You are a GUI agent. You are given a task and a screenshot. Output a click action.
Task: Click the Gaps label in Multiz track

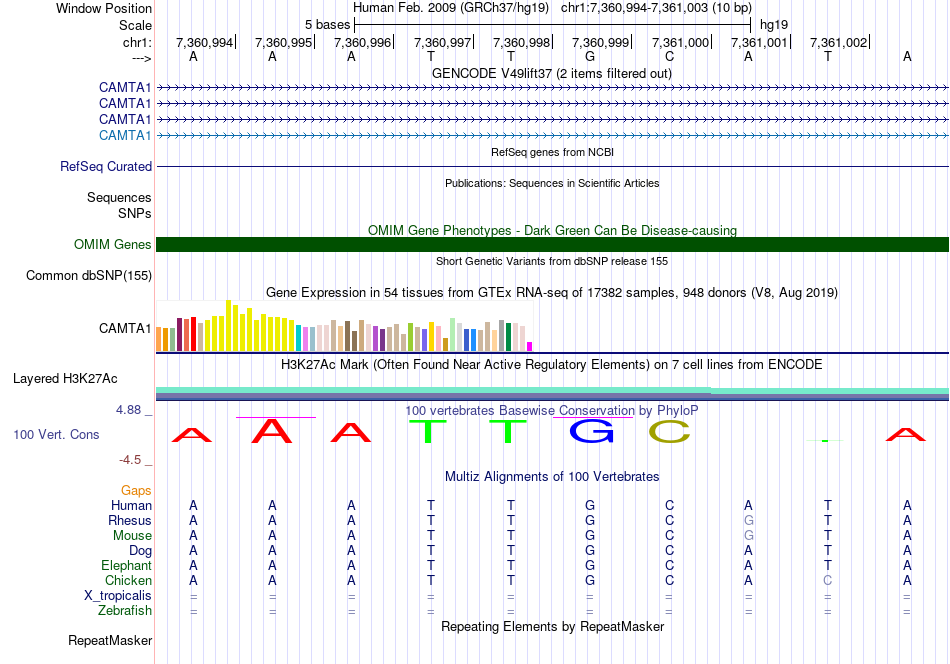tap(136, 490)
